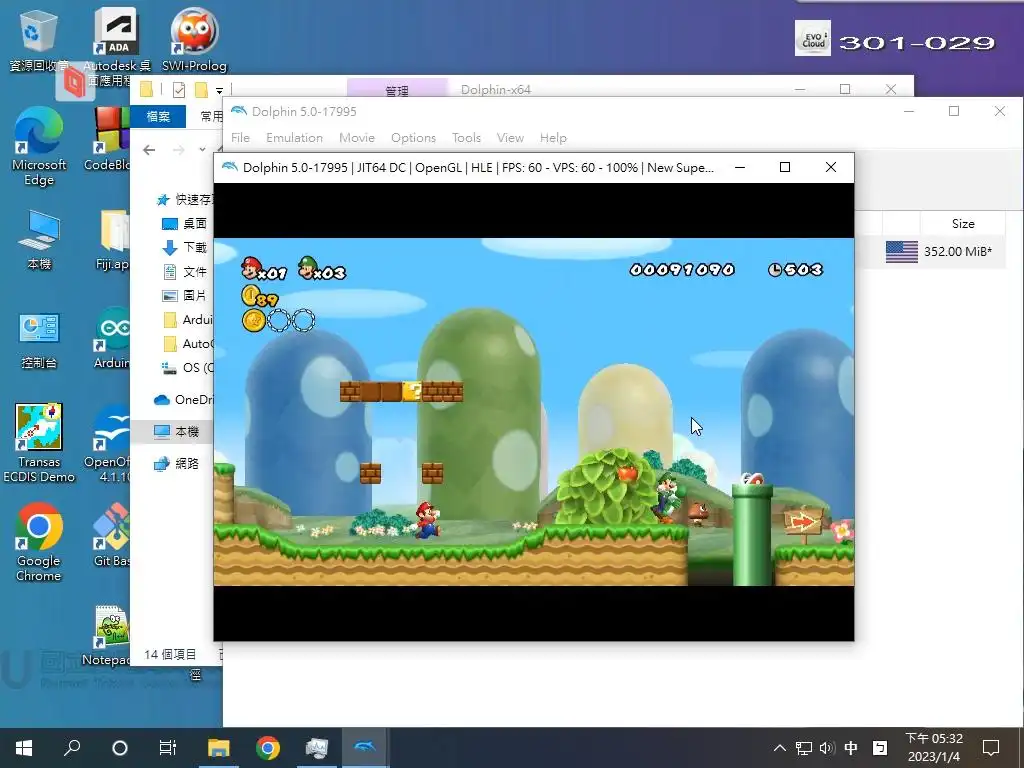Select 快速存取 in Explorer sidebar
This screenshot has width=1024, height=768.
click(186, 199)
